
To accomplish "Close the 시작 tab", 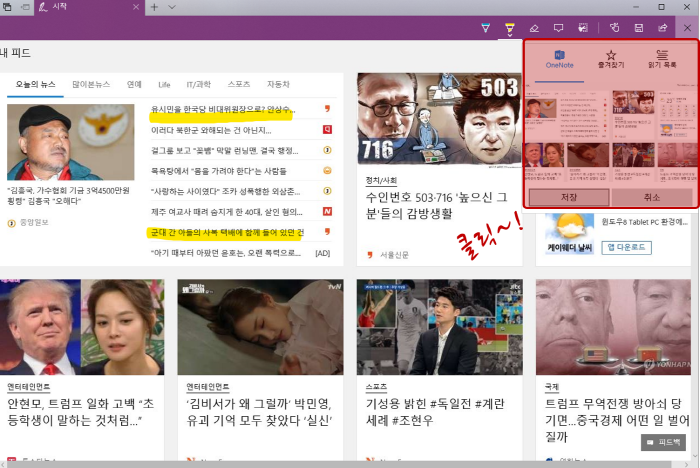I will tap(136, 7).
